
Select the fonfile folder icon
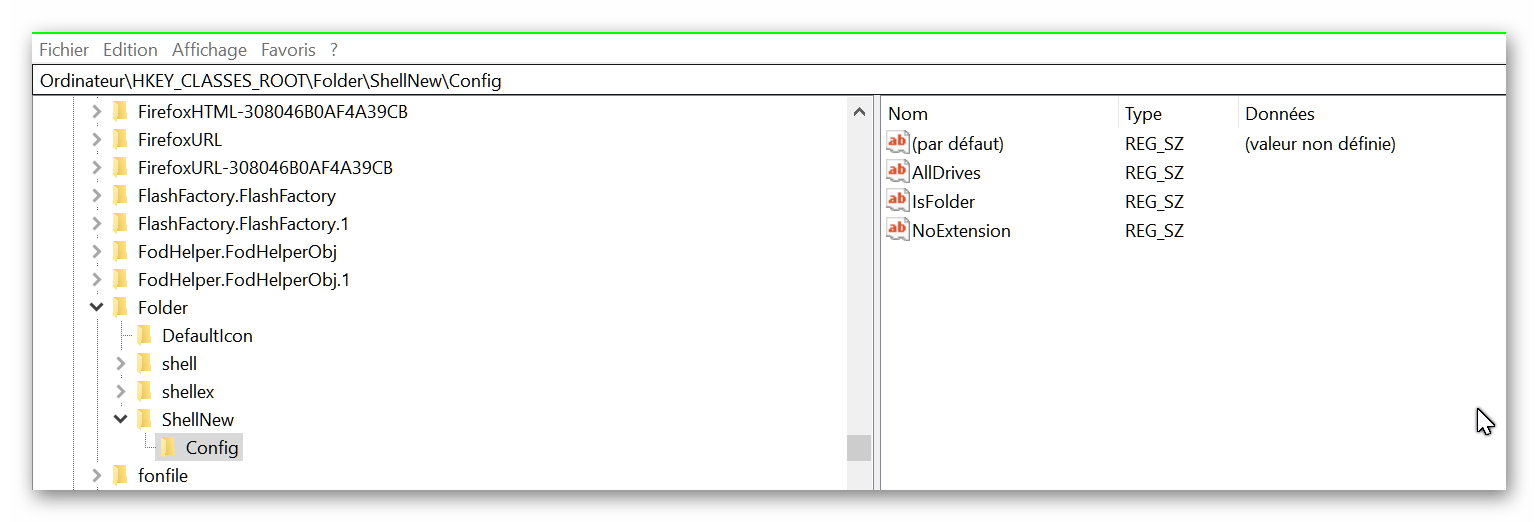(x=120, y=475)
